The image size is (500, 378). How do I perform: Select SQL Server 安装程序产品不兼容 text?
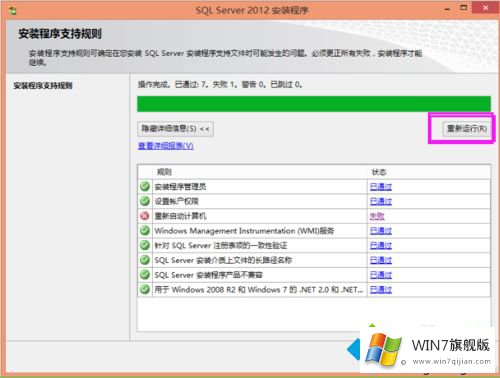pyautogui.click(x=208, y=275)
